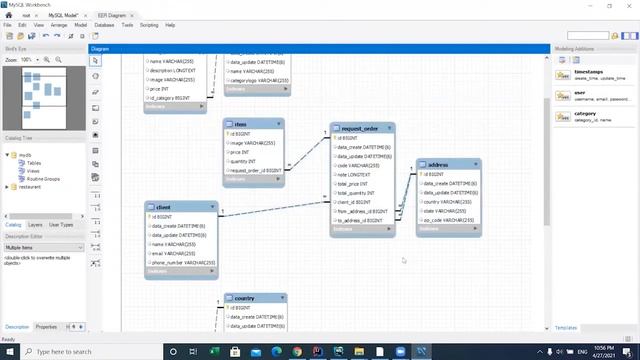Collapse the client table box
The width and height of the screenshot is (640, 360).
pyautogui.click(x=212, y=207)
